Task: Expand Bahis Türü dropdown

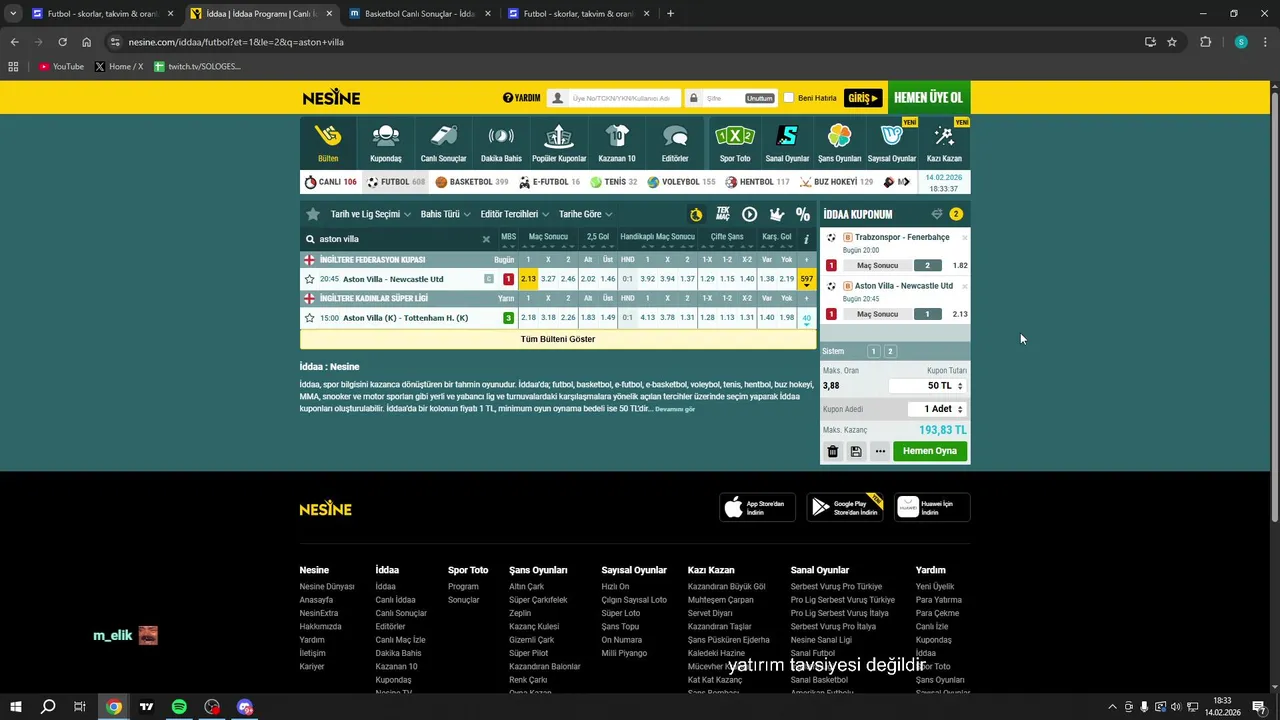Action: [445, 214]
